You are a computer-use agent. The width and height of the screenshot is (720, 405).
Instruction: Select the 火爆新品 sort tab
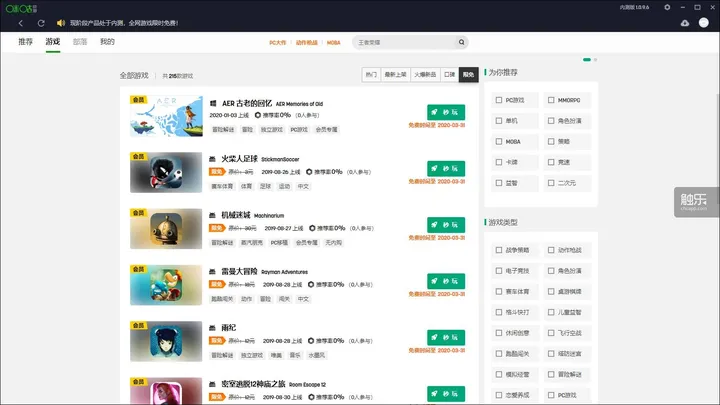(425, 74)
